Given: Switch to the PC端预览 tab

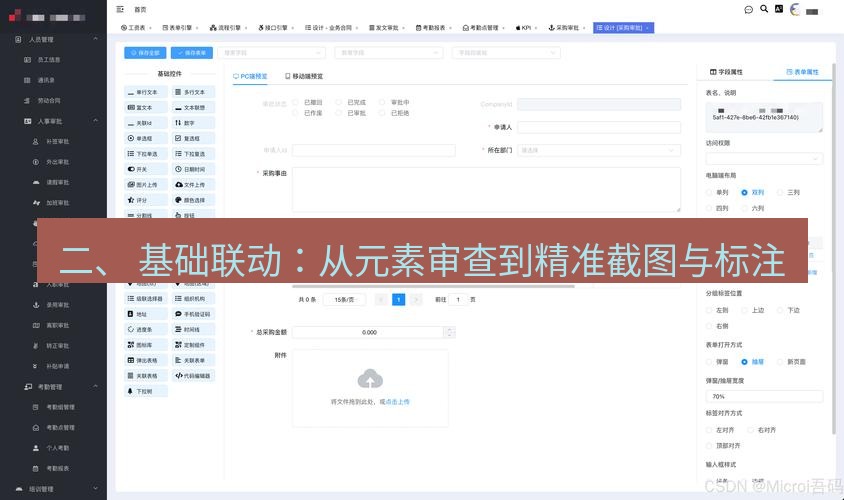Looking at the screenshot, I should (x=250, y=76).
